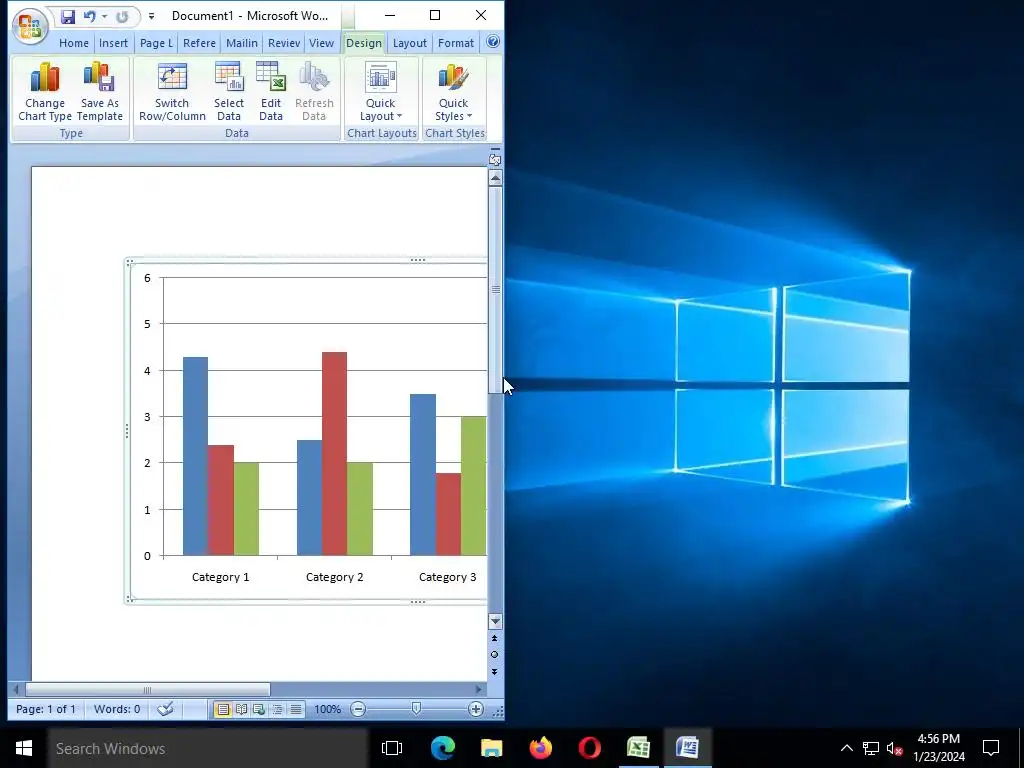Viewport: 1024px width, 768px height.
Task: Expand the Quick Layout gallery
Action: point(381,91)
